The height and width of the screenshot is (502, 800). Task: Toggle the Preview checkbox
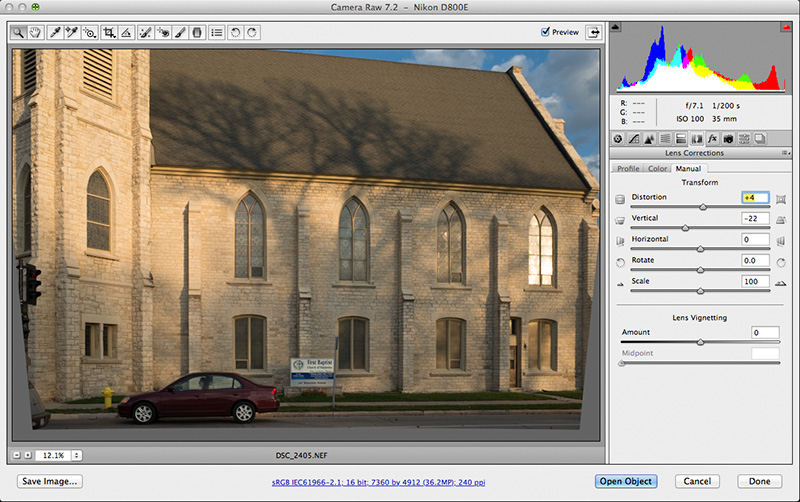(545, 32)
